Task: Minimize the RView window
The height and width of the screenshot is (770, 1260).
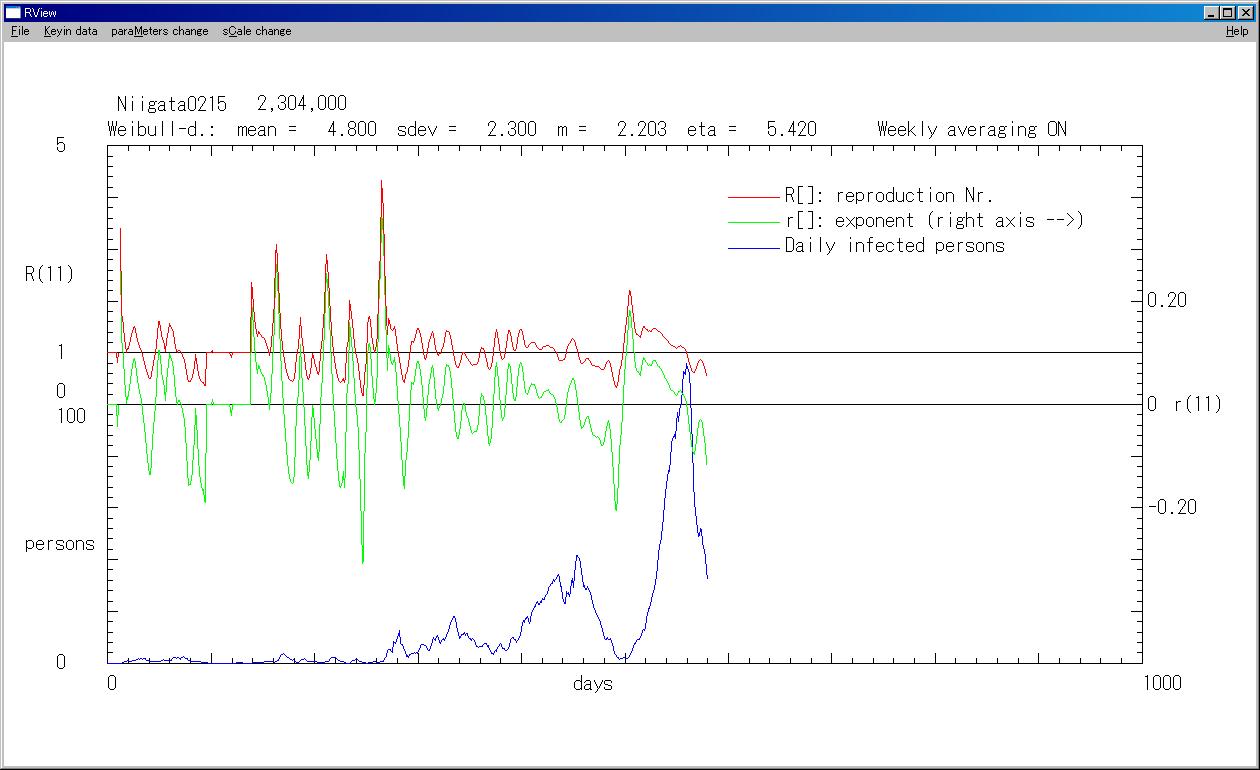Action: pyautogui.click(x=1212, y=12)
